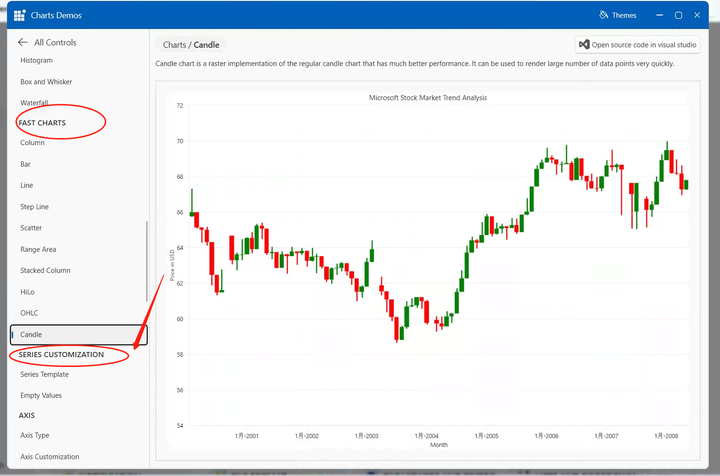Click the FAST CHARTS section header

point(42,123)
